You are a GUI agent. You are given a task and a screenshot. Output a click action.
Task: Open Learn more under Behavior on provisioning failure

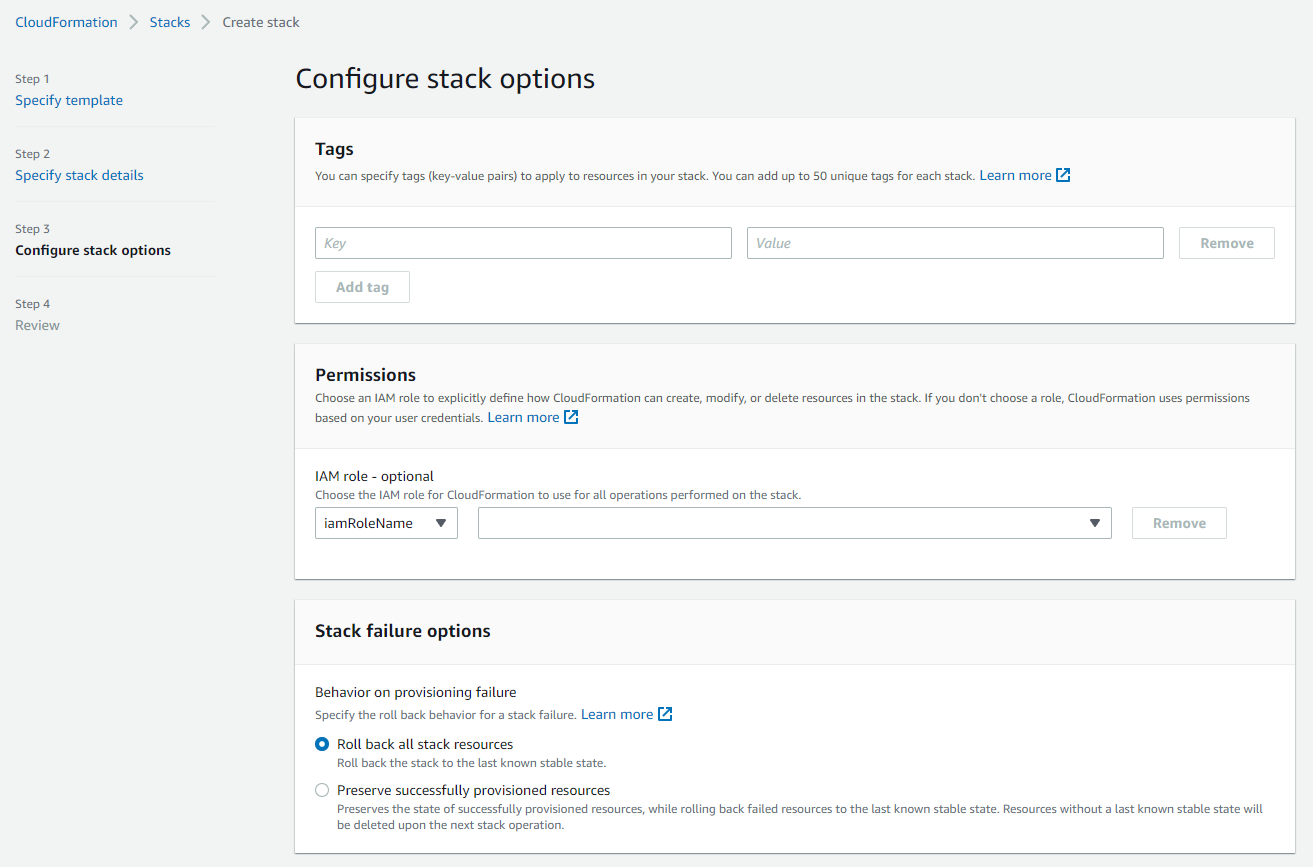616,714
